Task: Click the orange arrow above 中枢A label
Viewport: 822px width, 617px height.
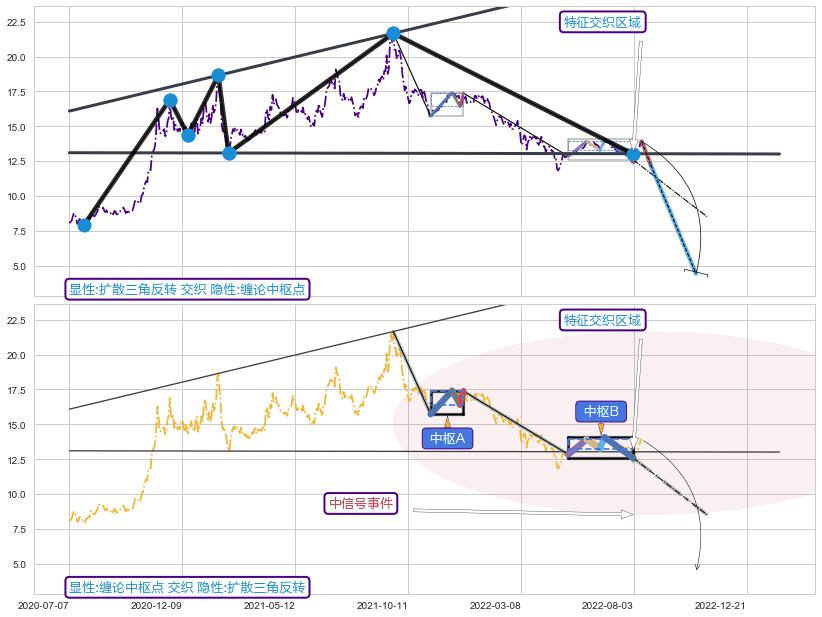Action: [x=447, y=422]
